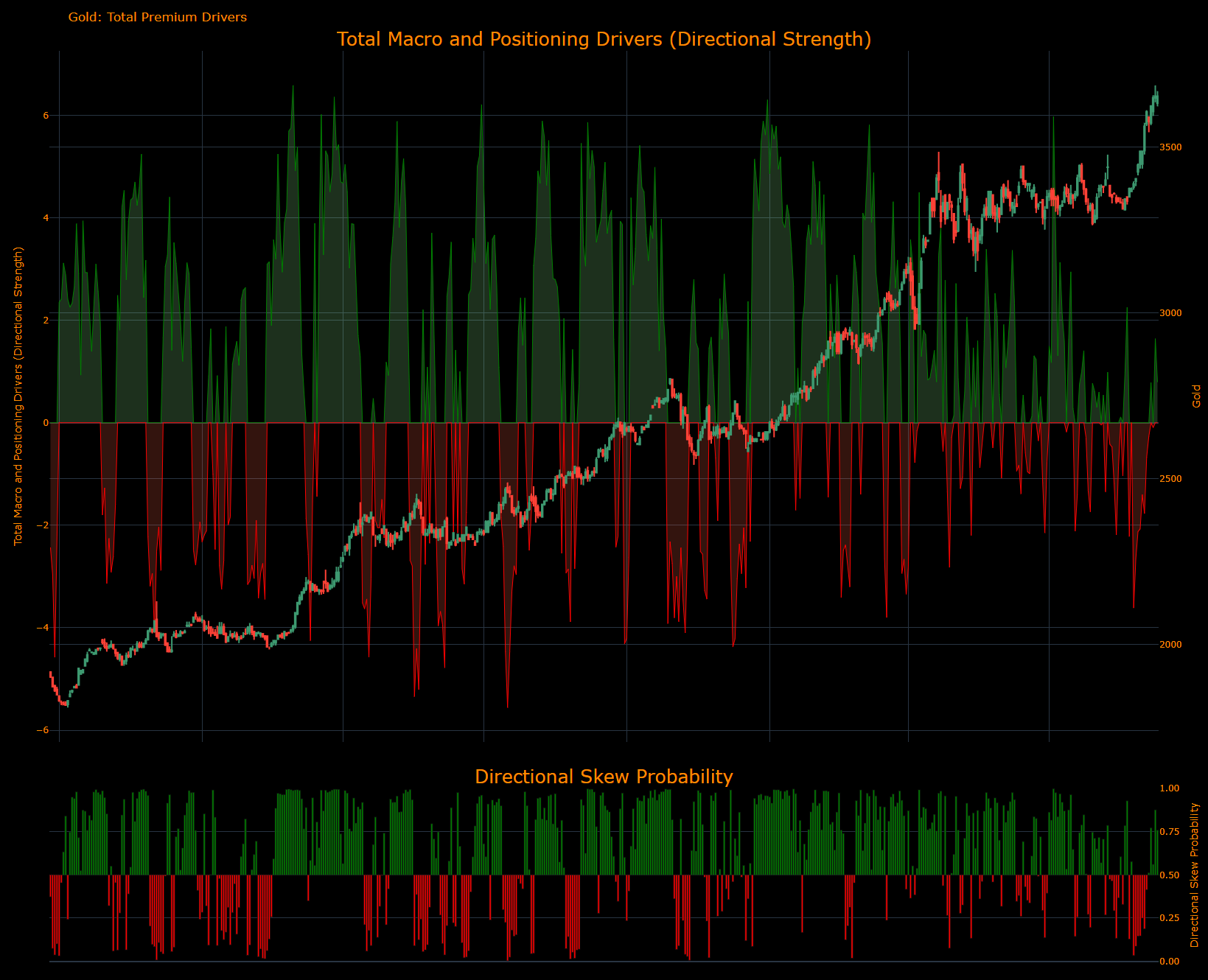Select the 'Gold: Total Premium Drivers' legend entry
This screenshot has width=1208, height=980.
coord(157,17)
